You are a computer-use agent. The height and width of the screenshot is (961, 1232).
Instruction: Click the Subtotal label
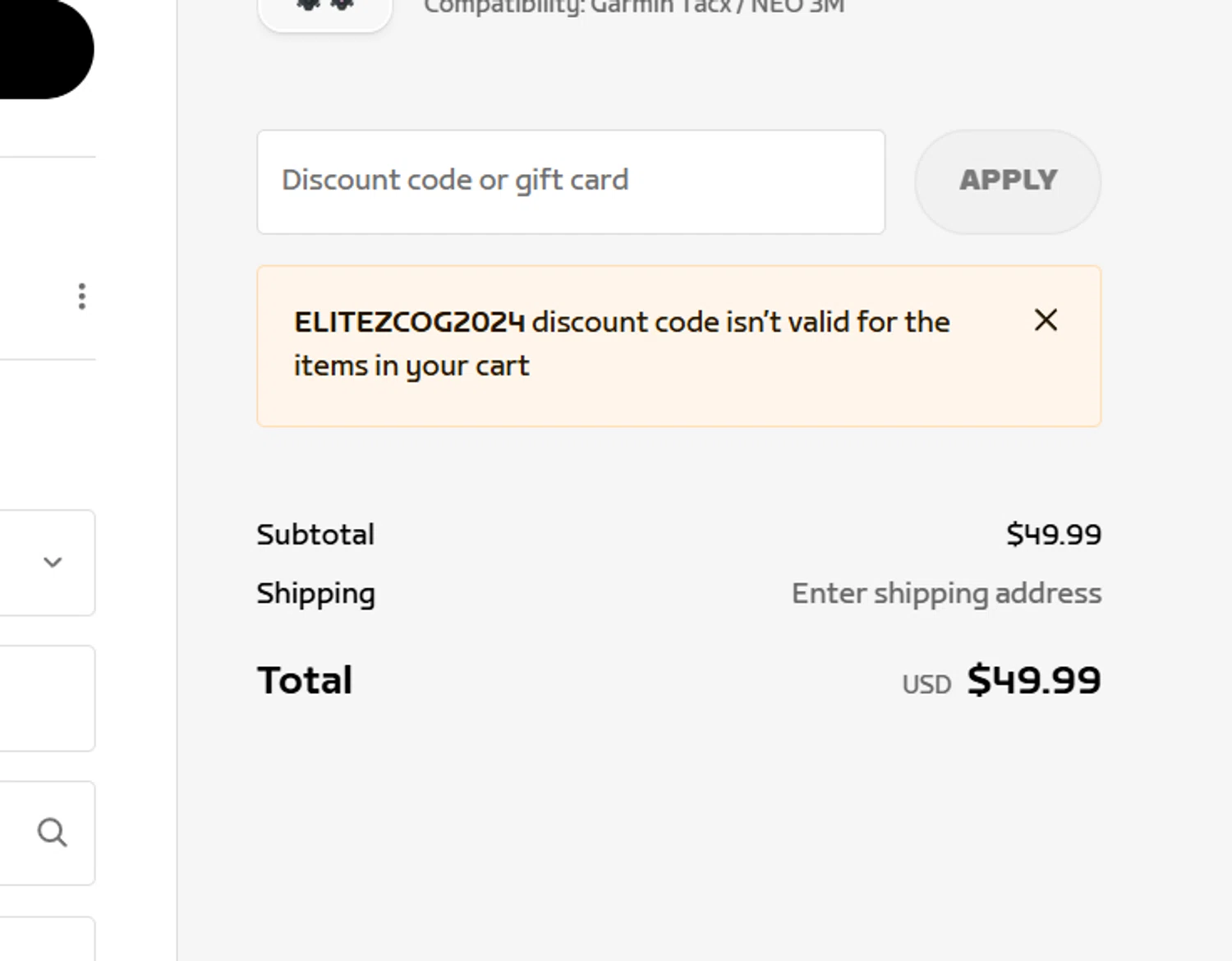pos(315,535)
